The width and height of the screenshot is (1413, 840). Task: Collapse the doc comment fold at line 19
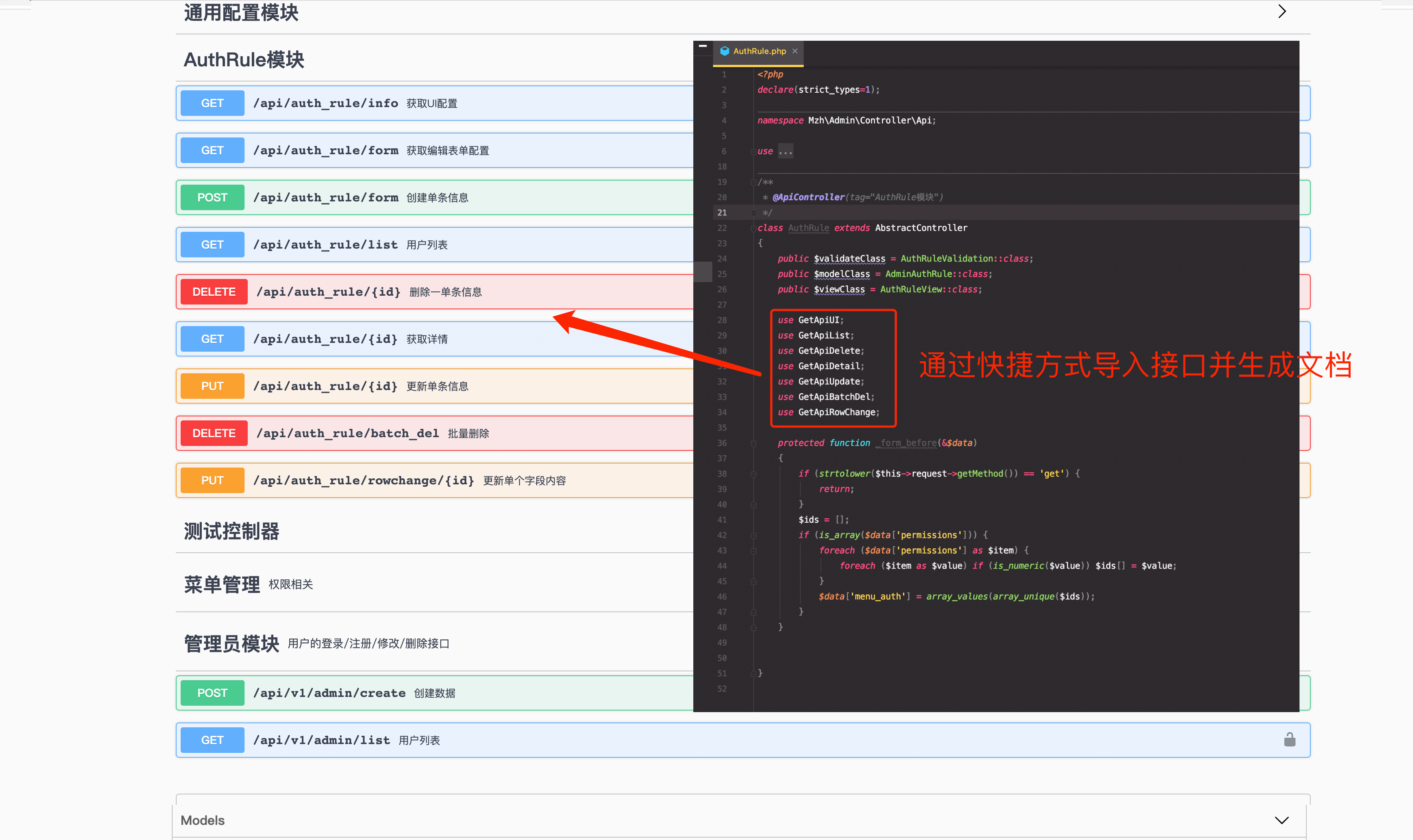(x=753, y=182)
